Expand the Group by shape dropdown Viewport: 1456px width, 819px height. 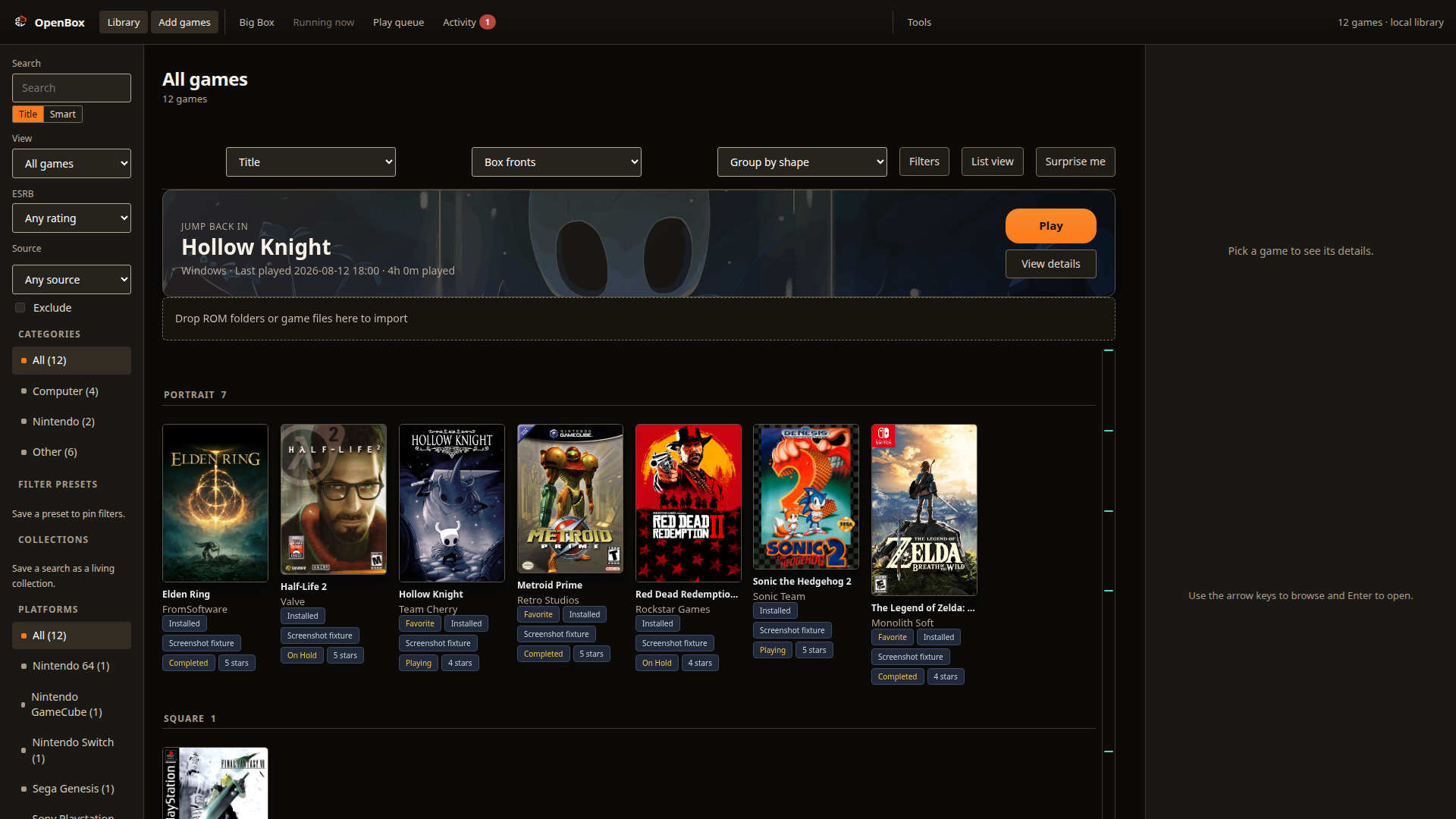tap(802, 162)
